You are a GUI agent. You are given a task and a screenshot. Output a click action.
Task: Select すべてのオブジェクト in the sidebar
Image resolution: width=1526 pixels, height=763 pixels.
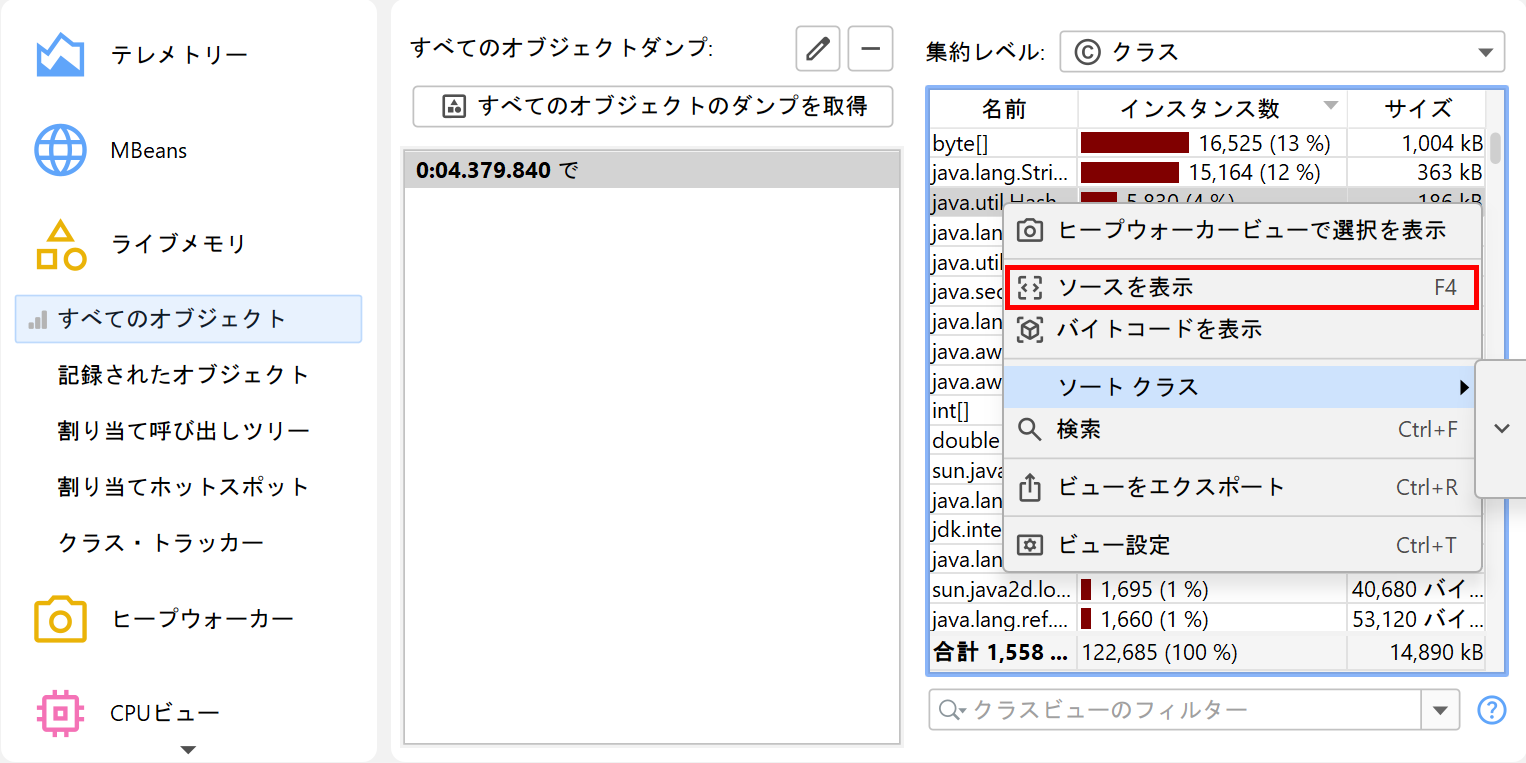click(189, 319)
